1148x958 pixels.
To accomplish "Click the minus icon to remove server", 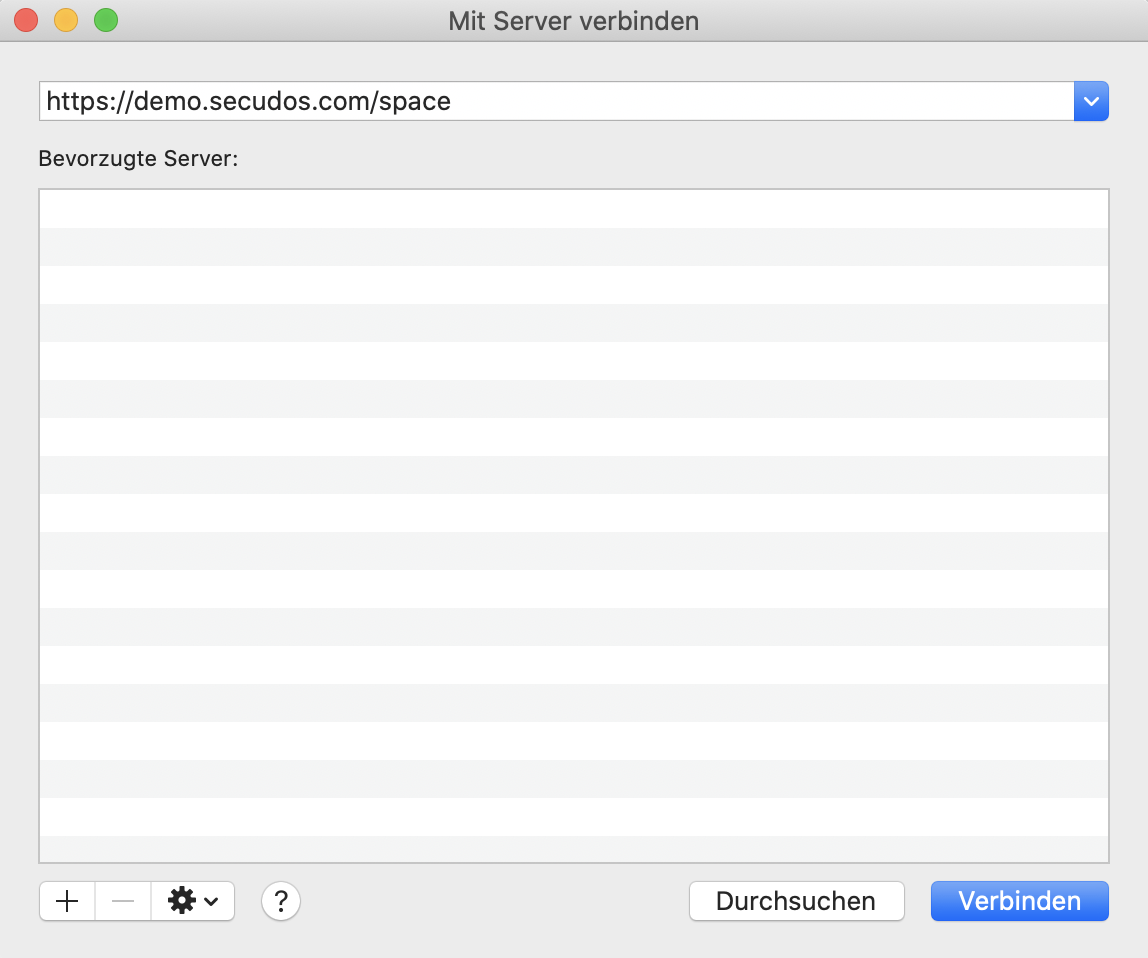I will pos(122,901).
